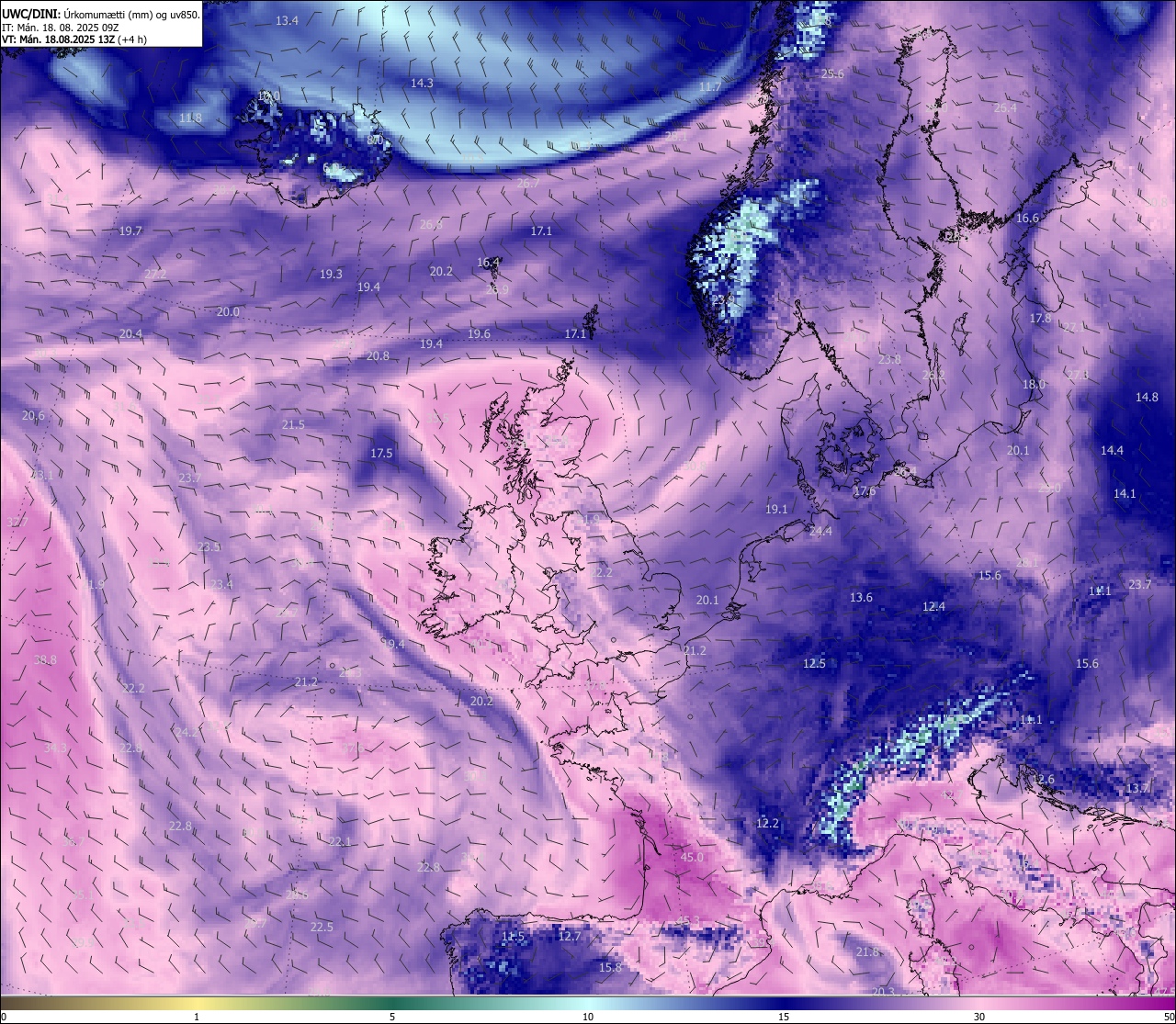Click the map value '17.5'
Screen dimensions: 1176x1024
point(381,453)
